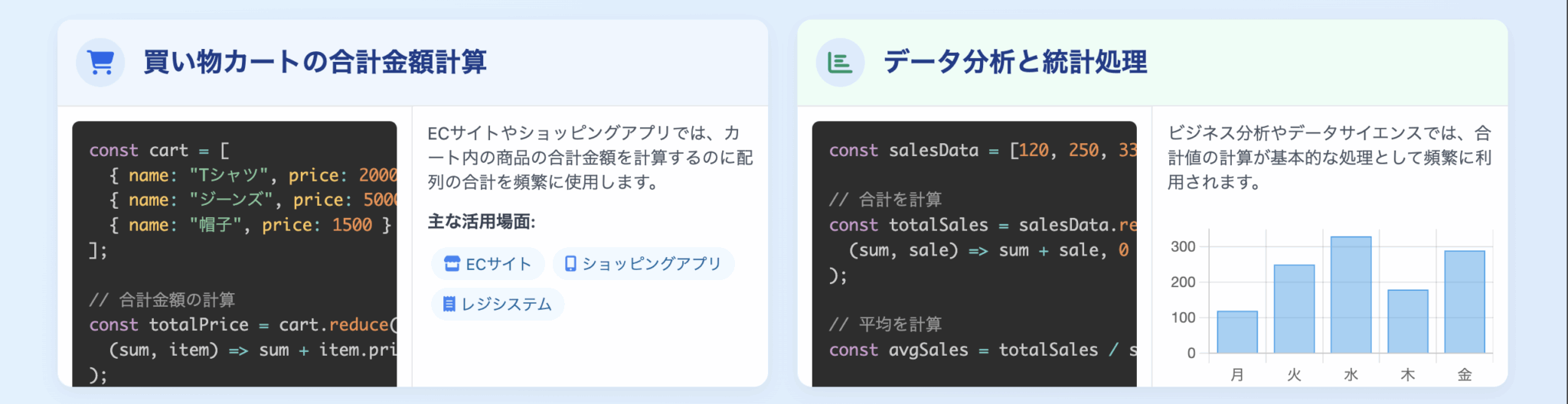This screenshot has height=404, width=1568.
Task: Click the phone icon in ショッピングアプリ tag
Action: 570,264
